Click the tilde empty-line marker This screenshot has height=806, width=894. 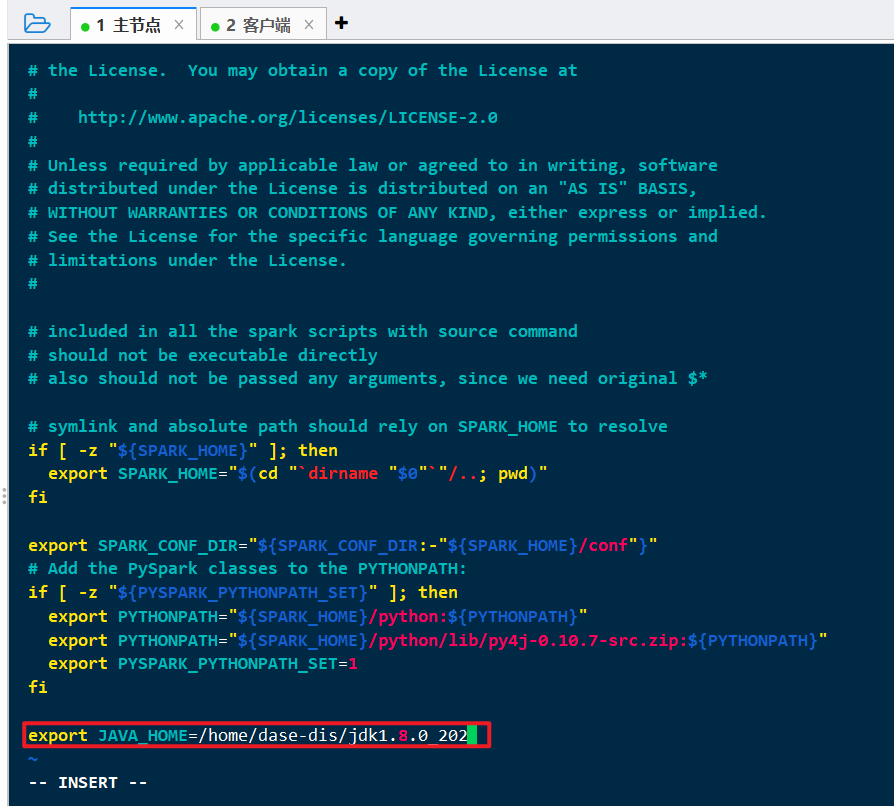point(33,759)
